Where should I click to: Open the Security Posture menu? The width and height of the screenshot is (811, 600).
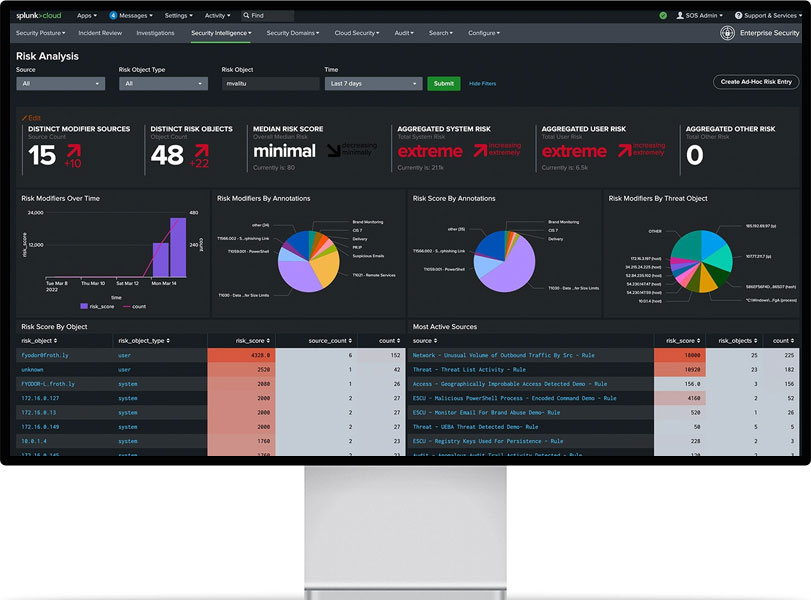[40, 33]
